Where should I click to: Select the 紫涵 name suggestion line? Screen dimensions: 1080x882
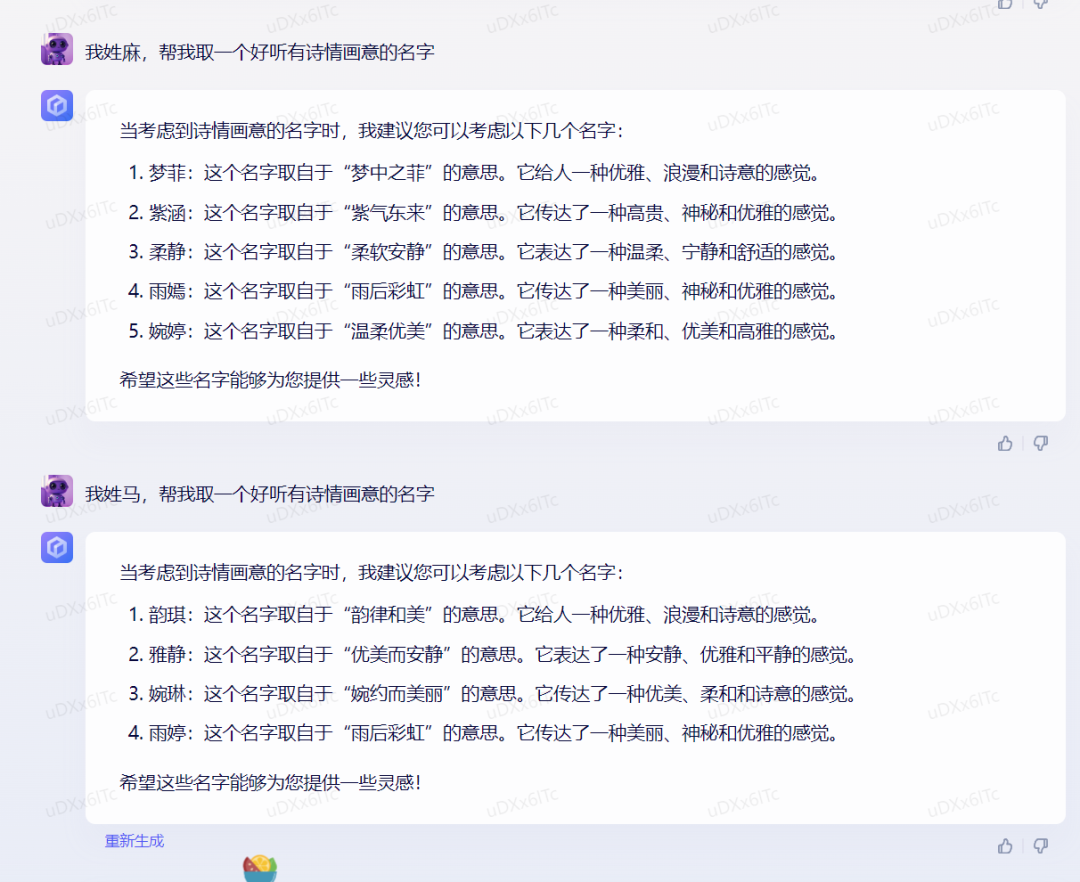484,213
